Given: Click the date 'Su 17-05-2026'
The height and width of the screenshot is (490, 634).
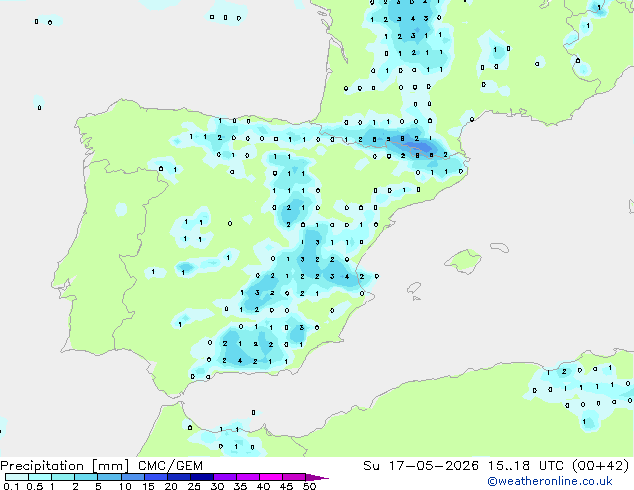Looking at the screenshot, I should point(421,466).
